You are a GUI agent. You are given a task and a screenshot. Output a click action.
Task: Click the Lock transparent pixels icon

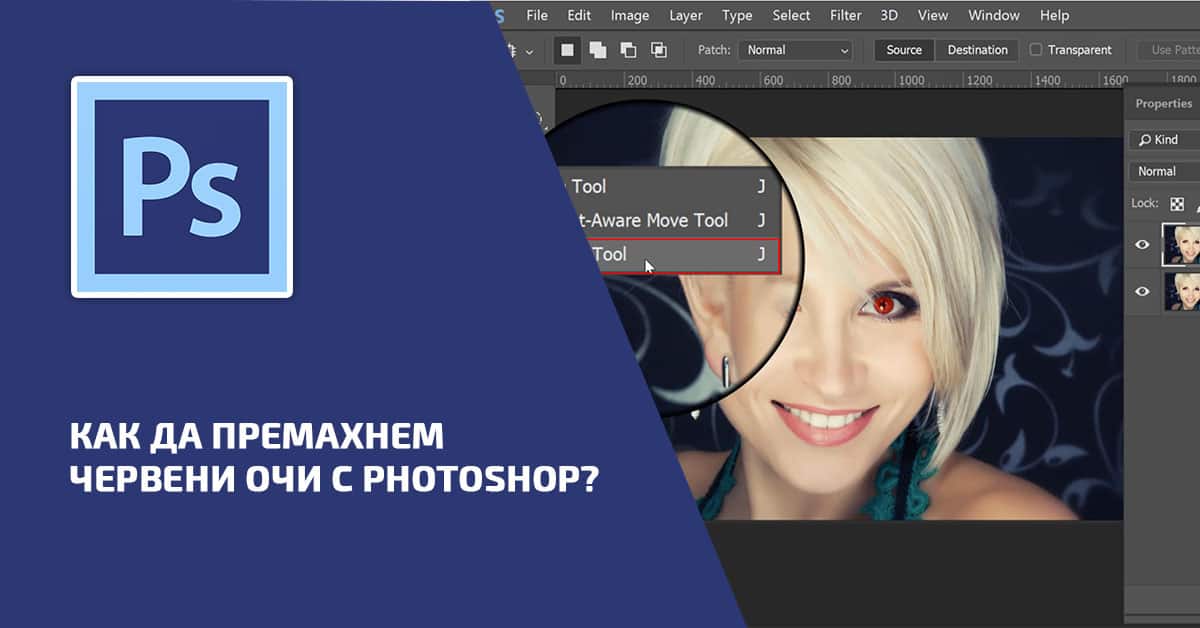point(1177,203)
